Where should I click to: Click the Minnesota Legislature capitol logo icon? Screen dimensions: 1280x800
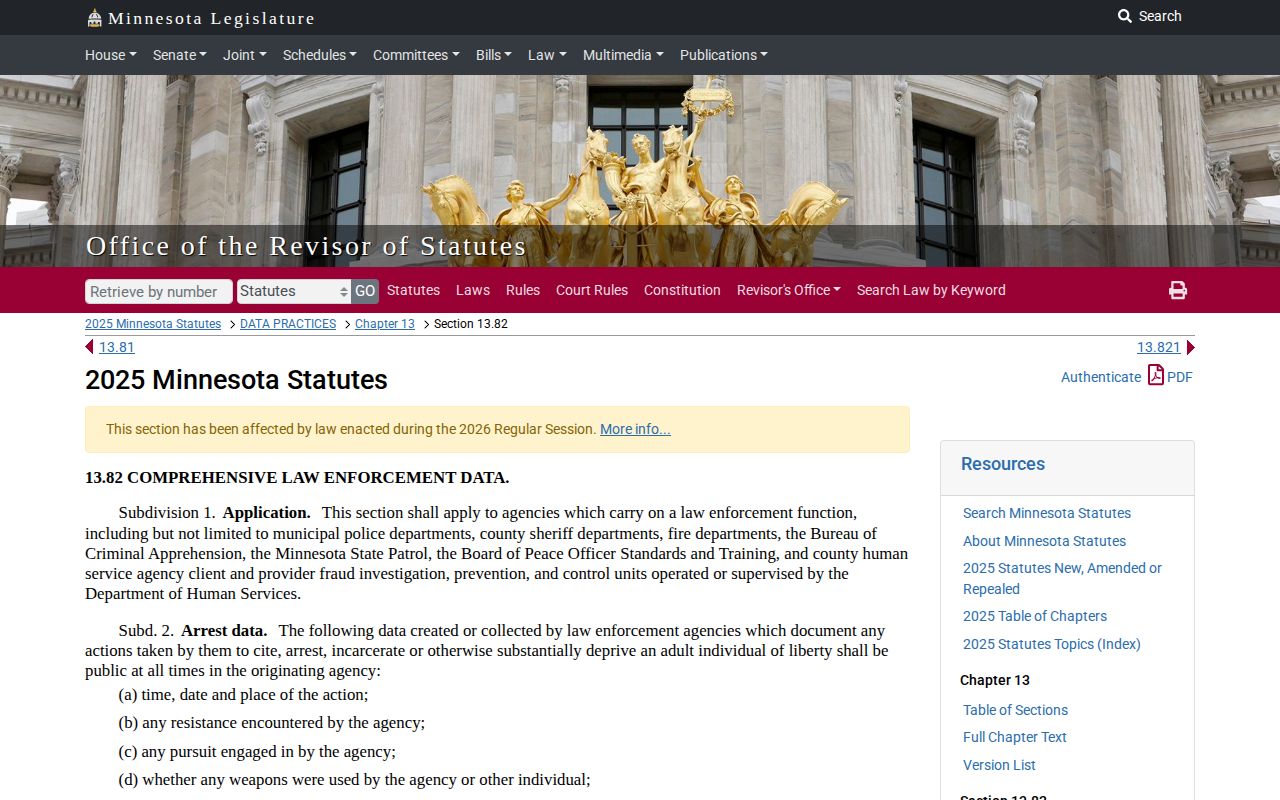94,18
